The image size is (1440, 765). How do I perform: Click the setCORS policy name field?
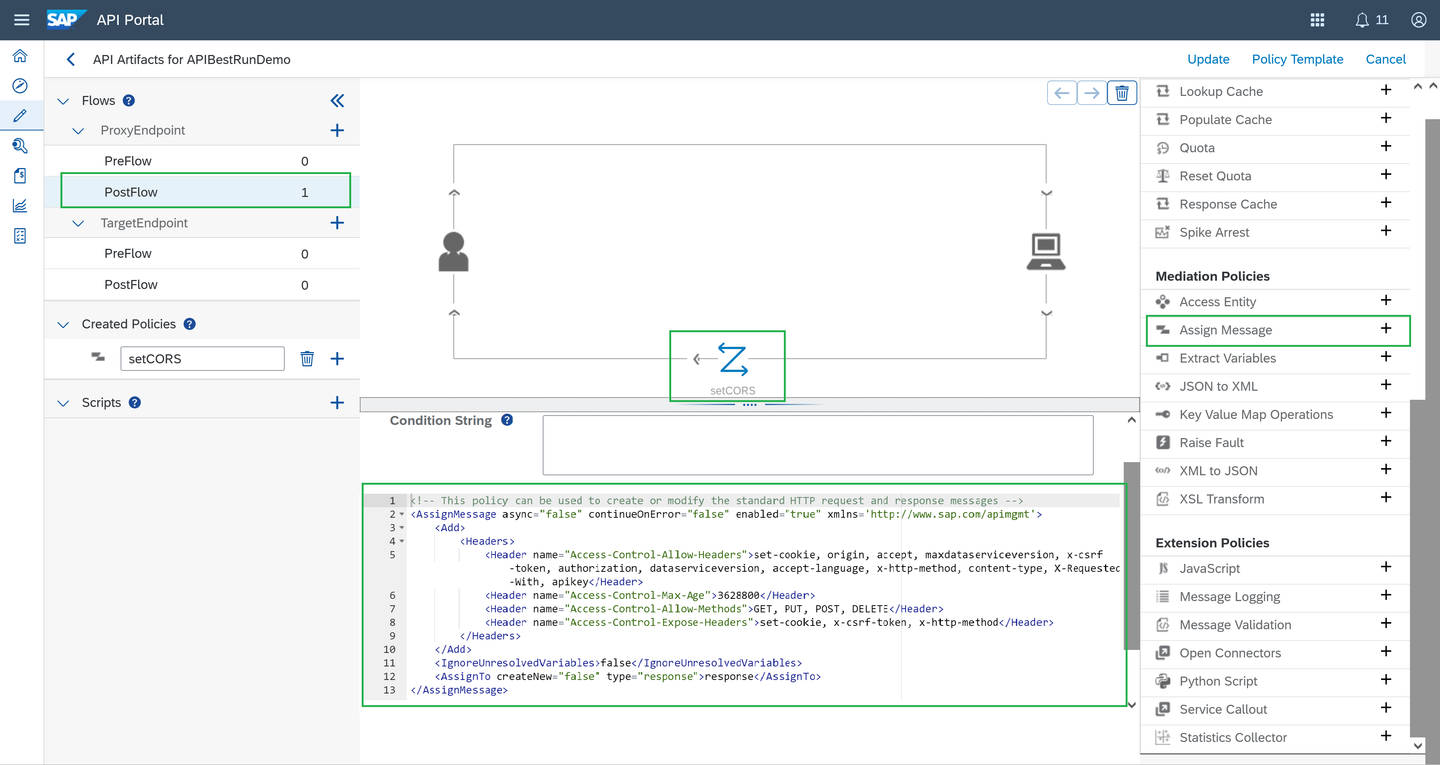point(202,358)
